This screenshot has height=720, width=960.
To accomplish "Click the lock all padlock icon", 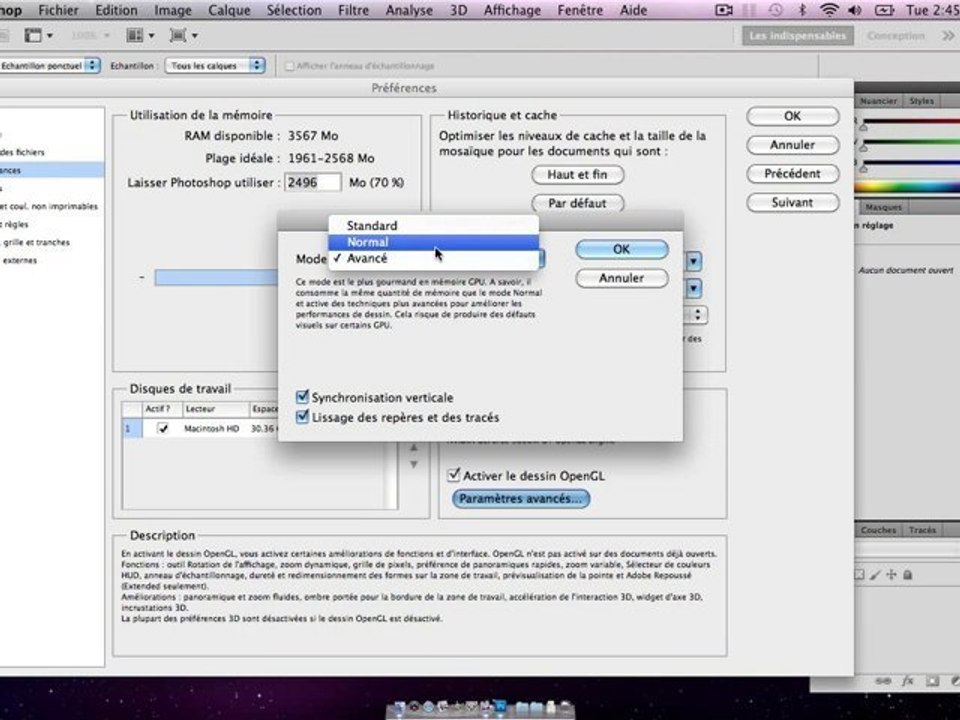I will 908,575.
